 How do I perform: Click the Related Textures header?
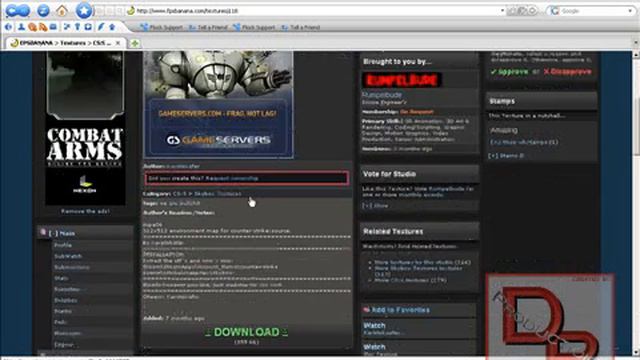420,231
